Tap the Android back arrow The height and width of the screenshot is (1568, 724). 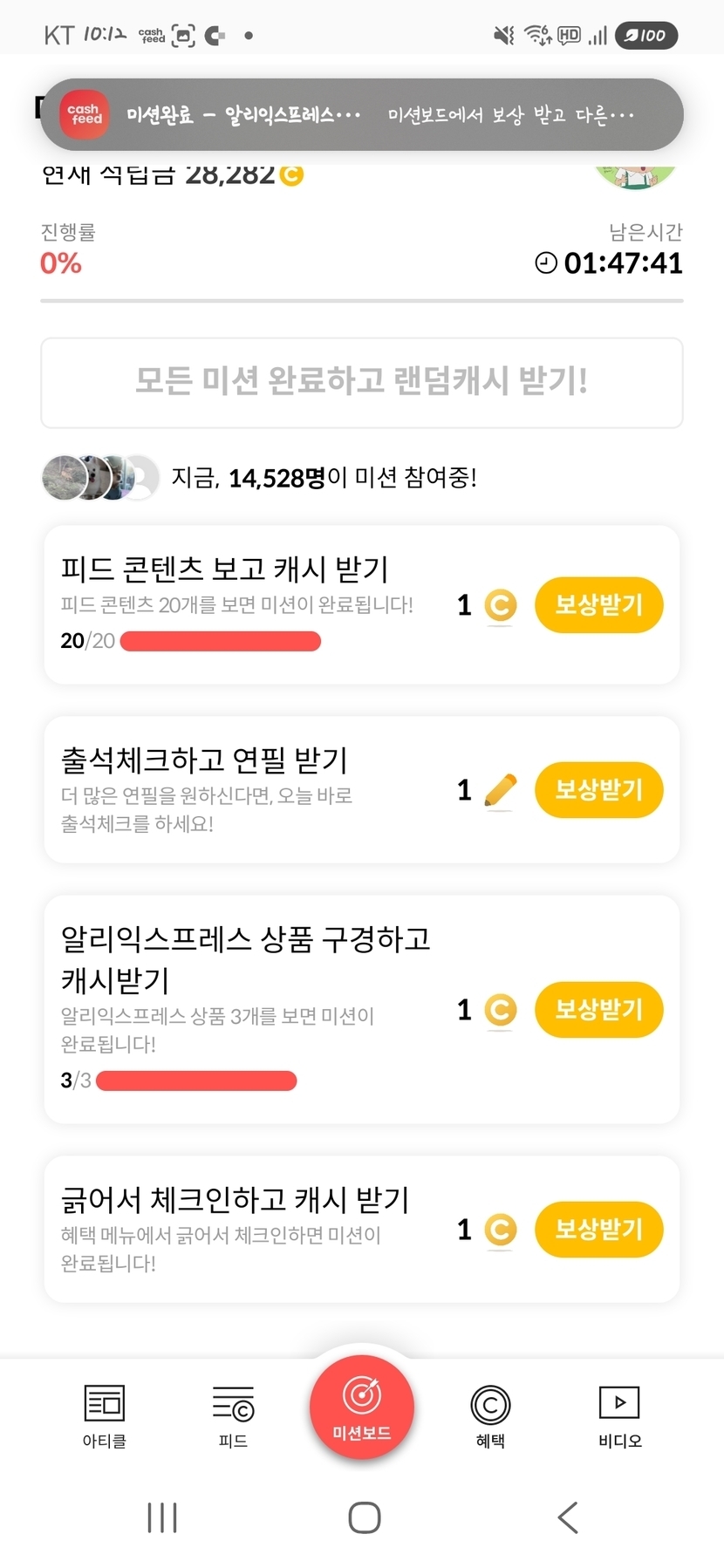click(568, 1517)
